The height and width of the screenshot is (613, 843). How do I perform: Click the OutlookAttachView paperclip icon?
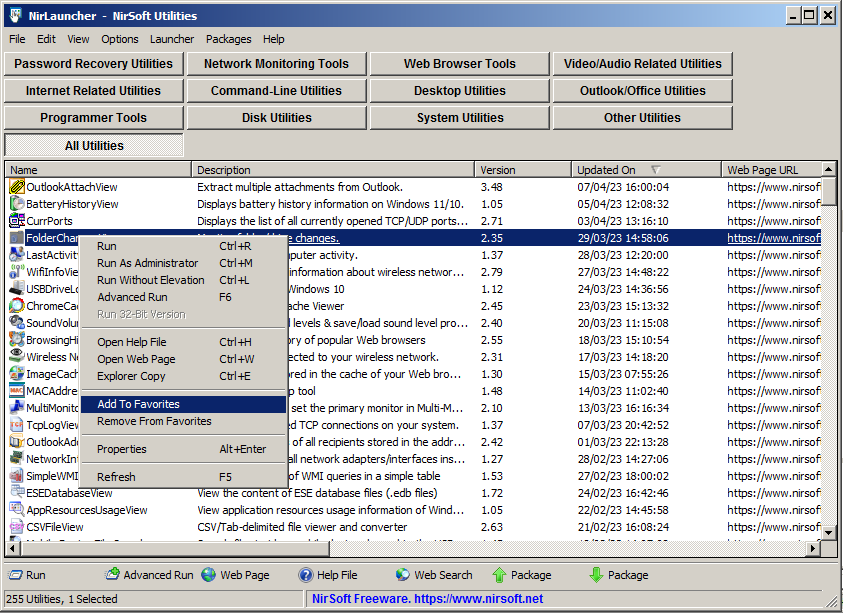click(x=17, y=187)
